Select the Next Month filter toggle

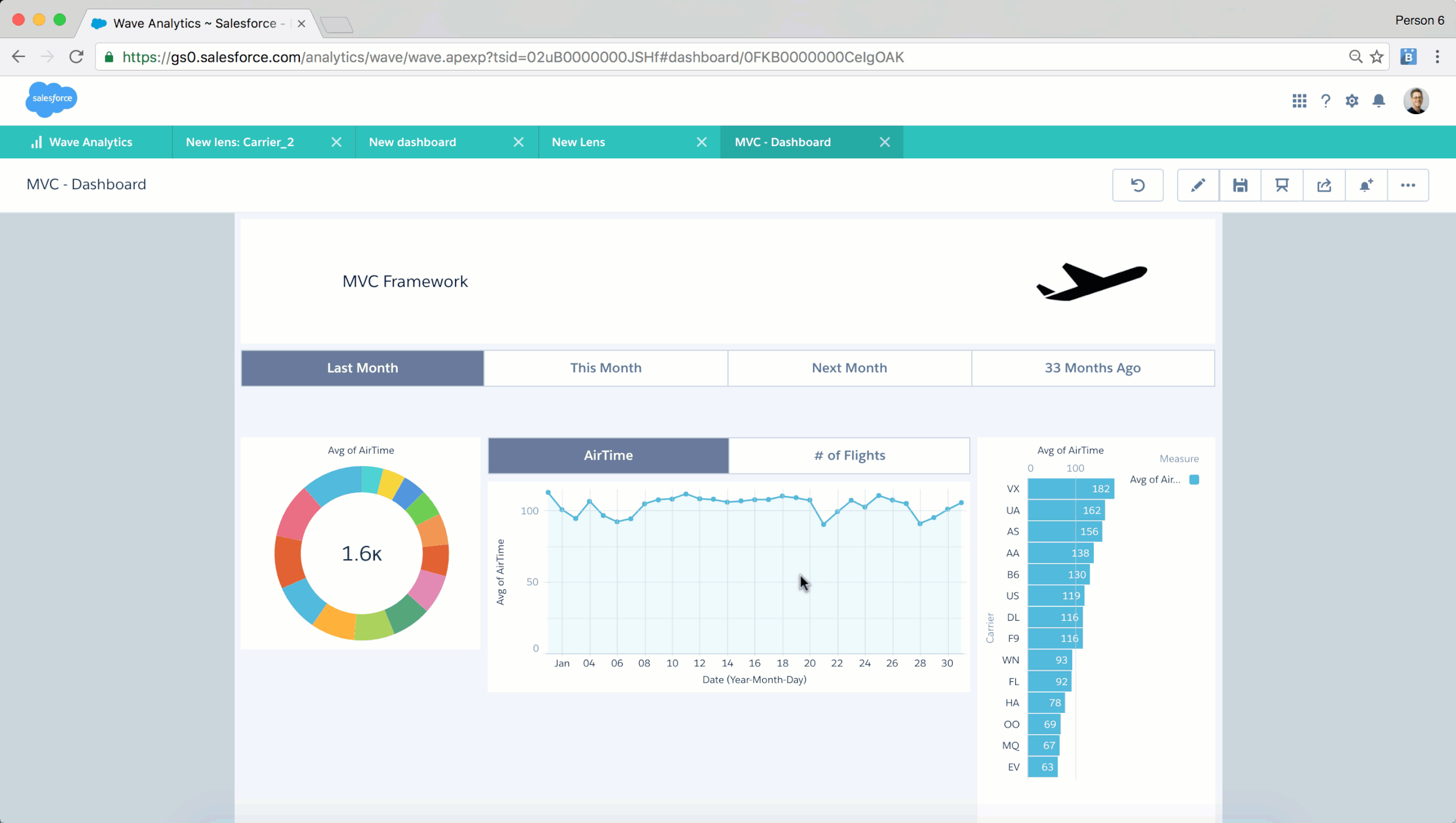[x=850, y=368]
